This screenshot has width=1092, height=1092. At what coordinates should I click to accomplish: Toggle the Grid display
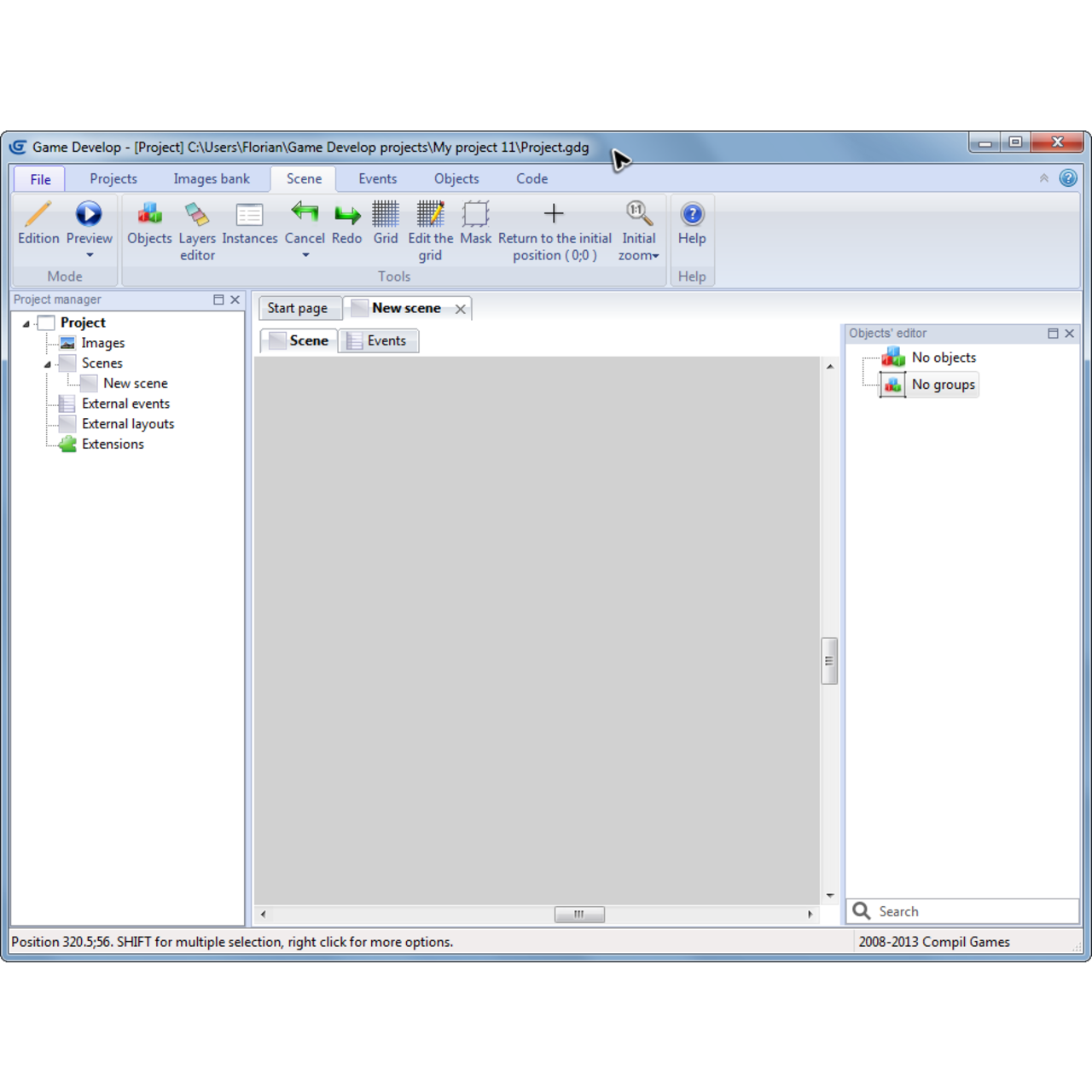(386, 224)
